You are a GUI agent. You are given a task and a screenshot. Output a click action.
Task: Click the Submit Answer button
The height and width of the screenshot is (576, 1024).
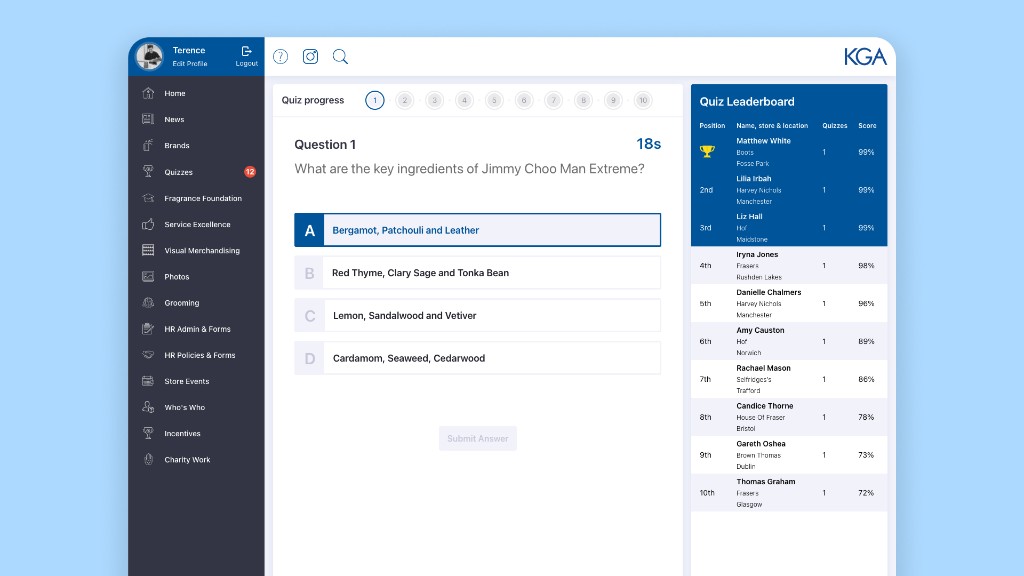477,438
